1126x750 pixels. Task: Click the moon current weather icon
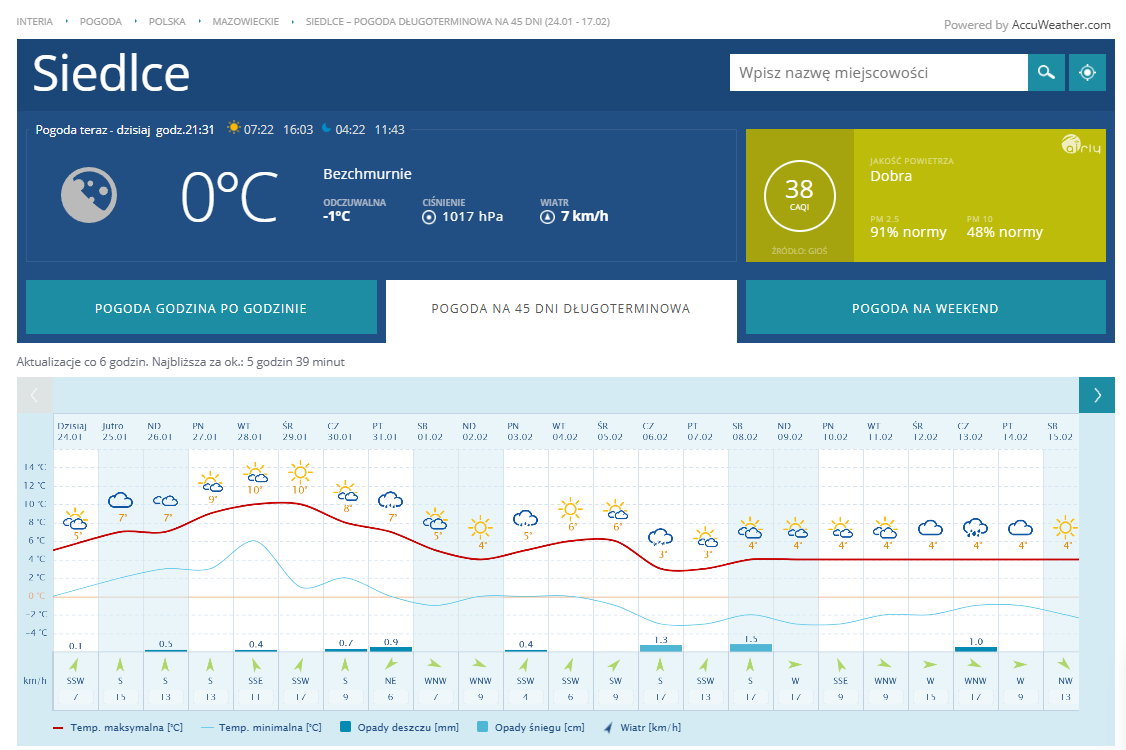click(89, 194)
